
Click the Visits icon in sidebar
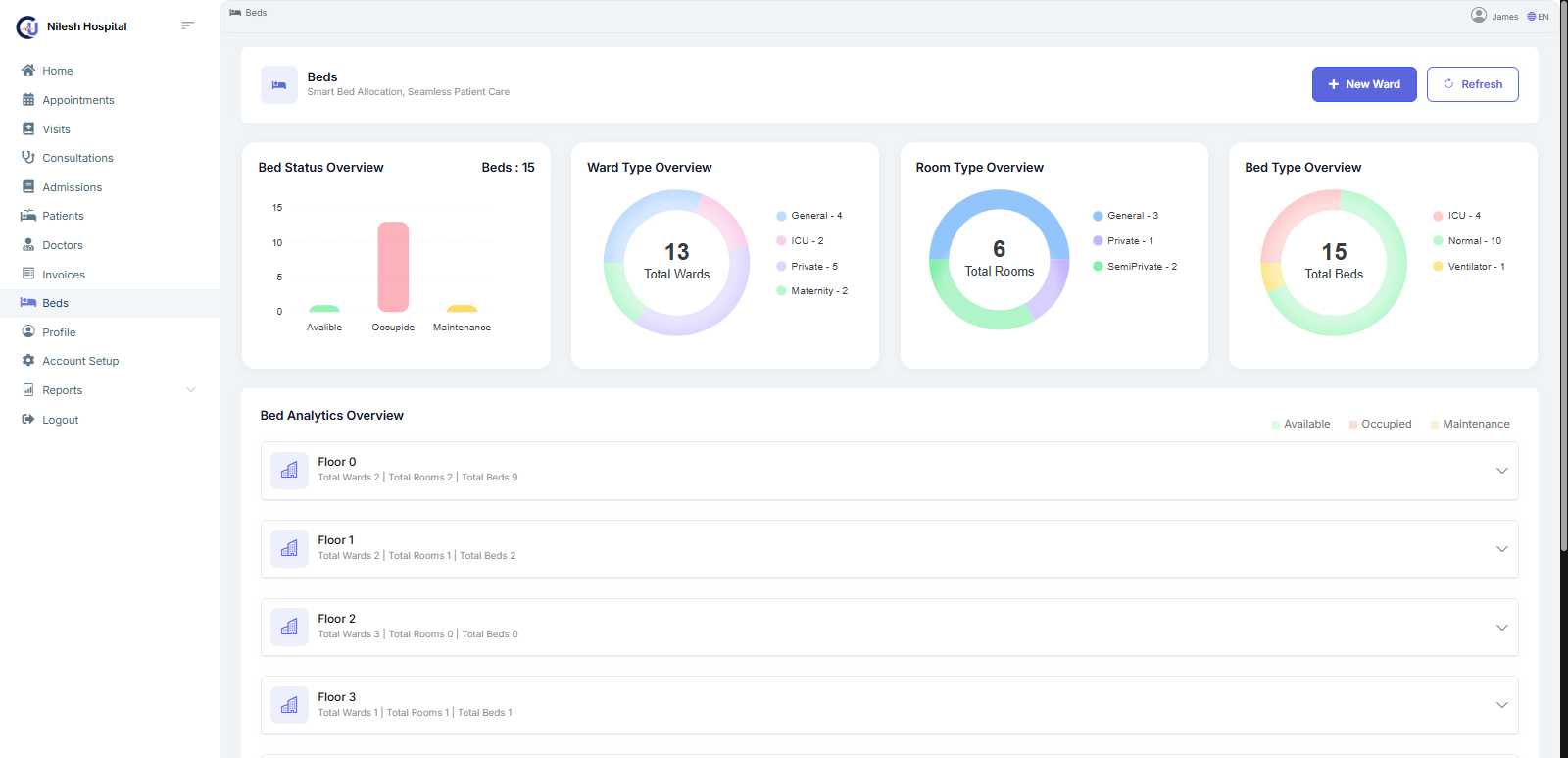[x=28, y=128]
